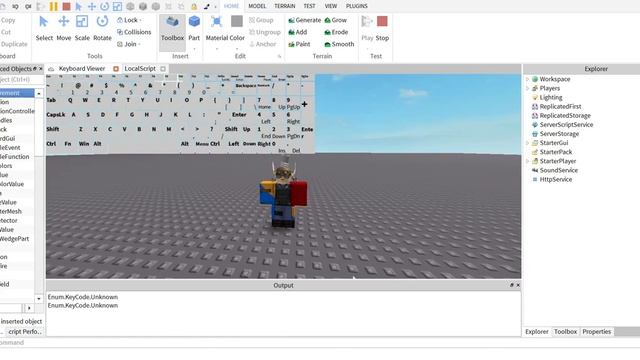This screenshot has height=360, width=640.
Task: Click the Group button in the Edit section
Action: point(261,20)
